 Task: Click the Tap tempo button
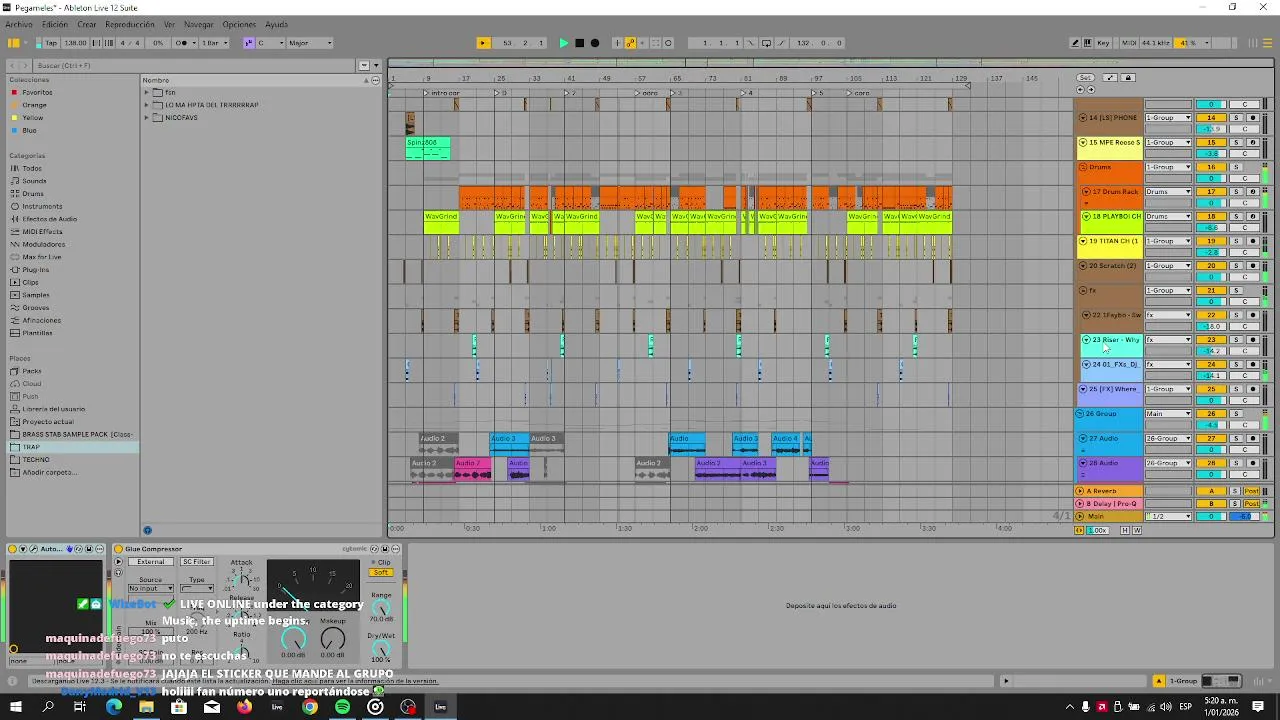click(x=50, y=43)
